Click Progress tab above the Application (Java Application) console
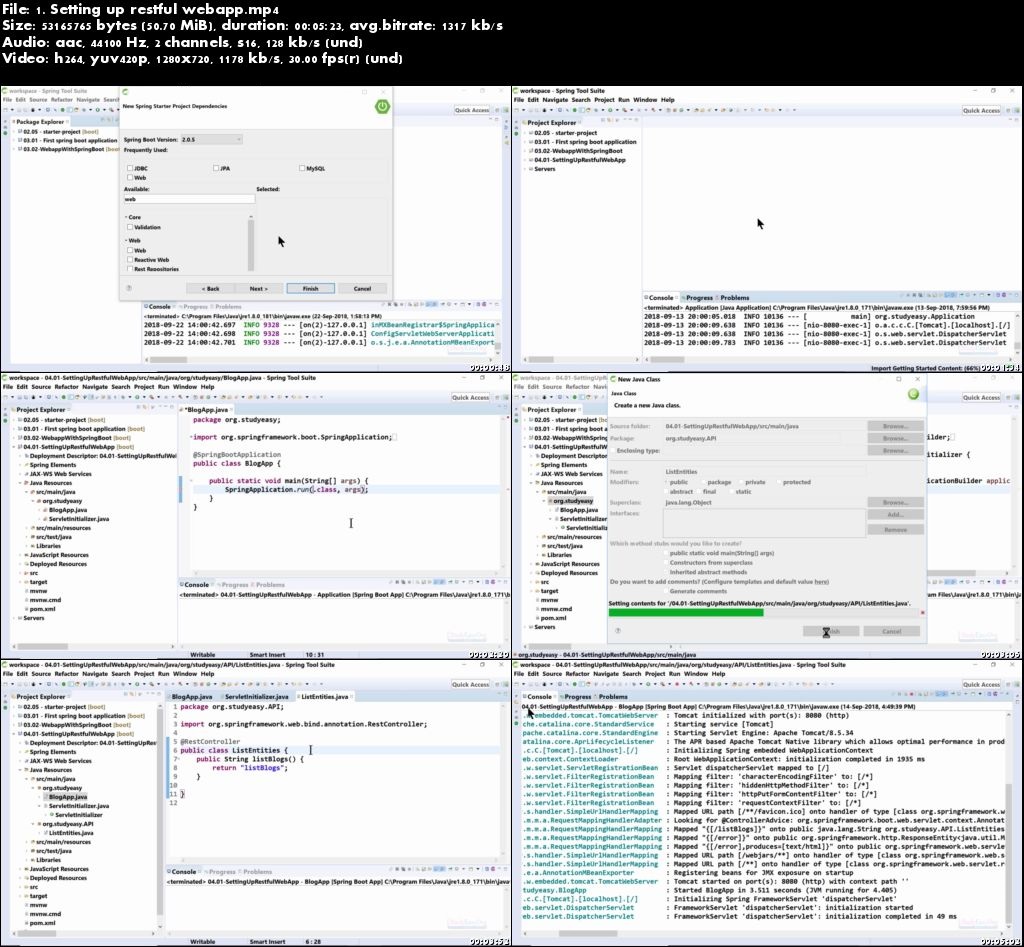The width and height of the screenshot is (1024, 947). pos(697,298)
